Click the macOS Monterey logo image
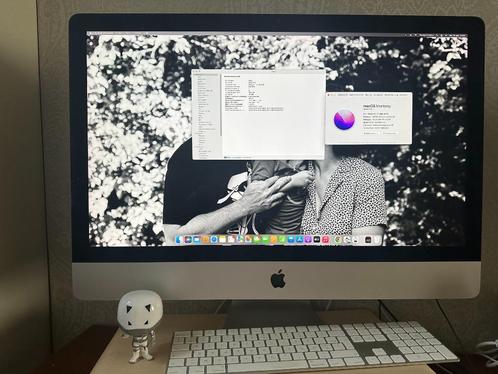Image resolution: width=498 pixels, height=374 pixels. (x=344, y=119)
